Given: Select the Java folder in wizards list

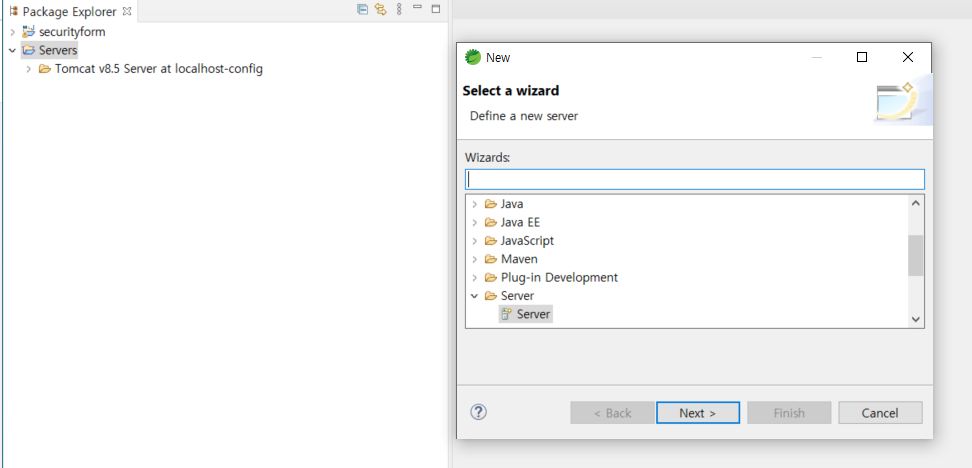Looking at the screenshot, I should click(x=511, y=204).
